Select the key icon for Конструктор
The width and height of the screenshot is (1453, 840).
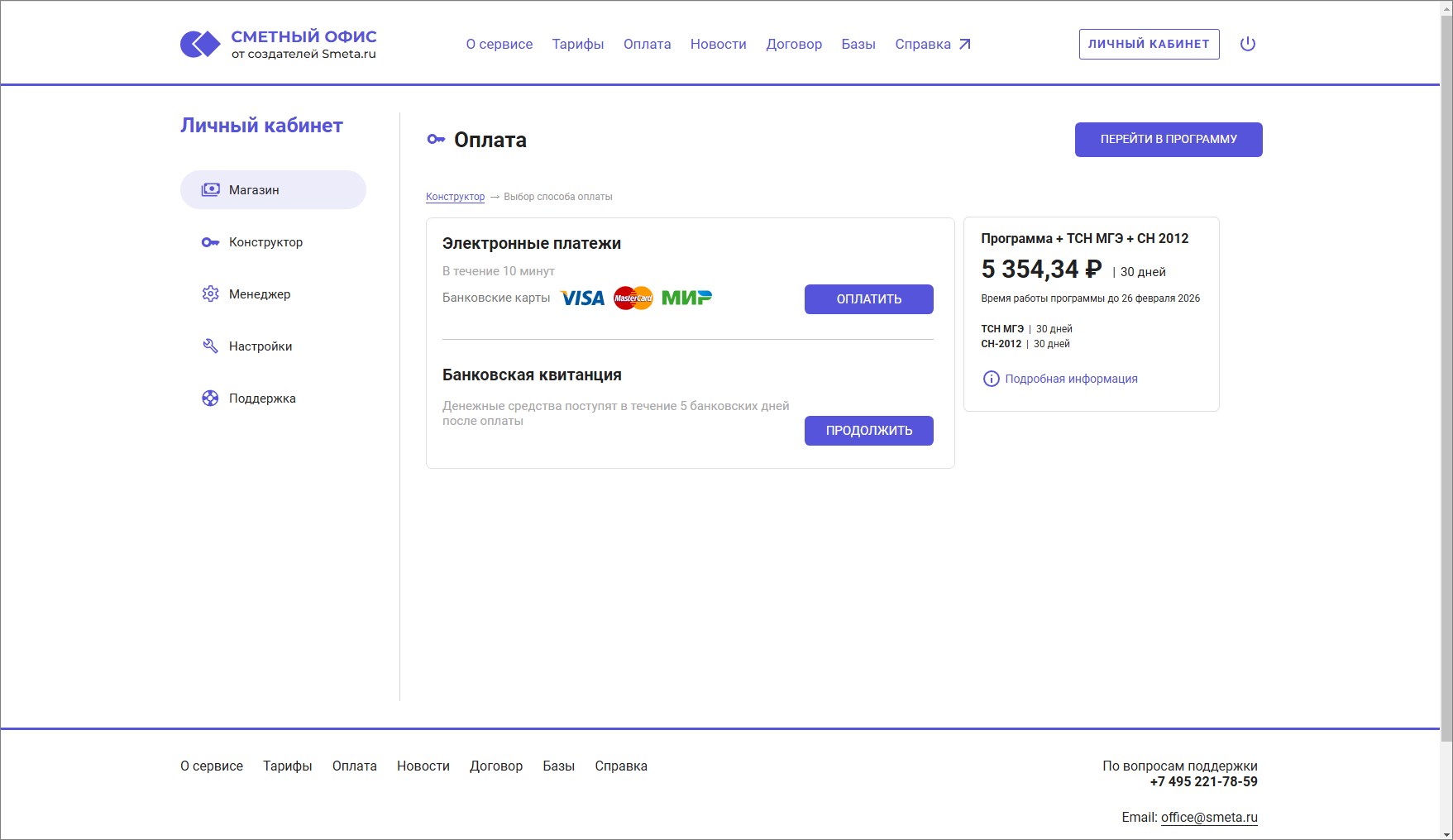point(210,241)
